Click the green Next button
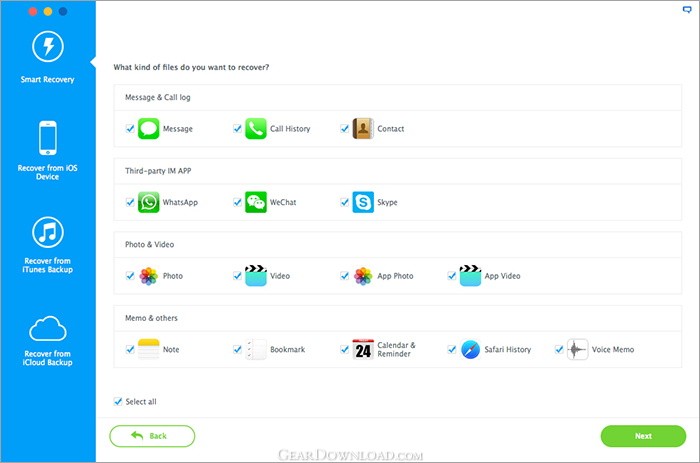The image size is (700, 463). click(643, 436)
